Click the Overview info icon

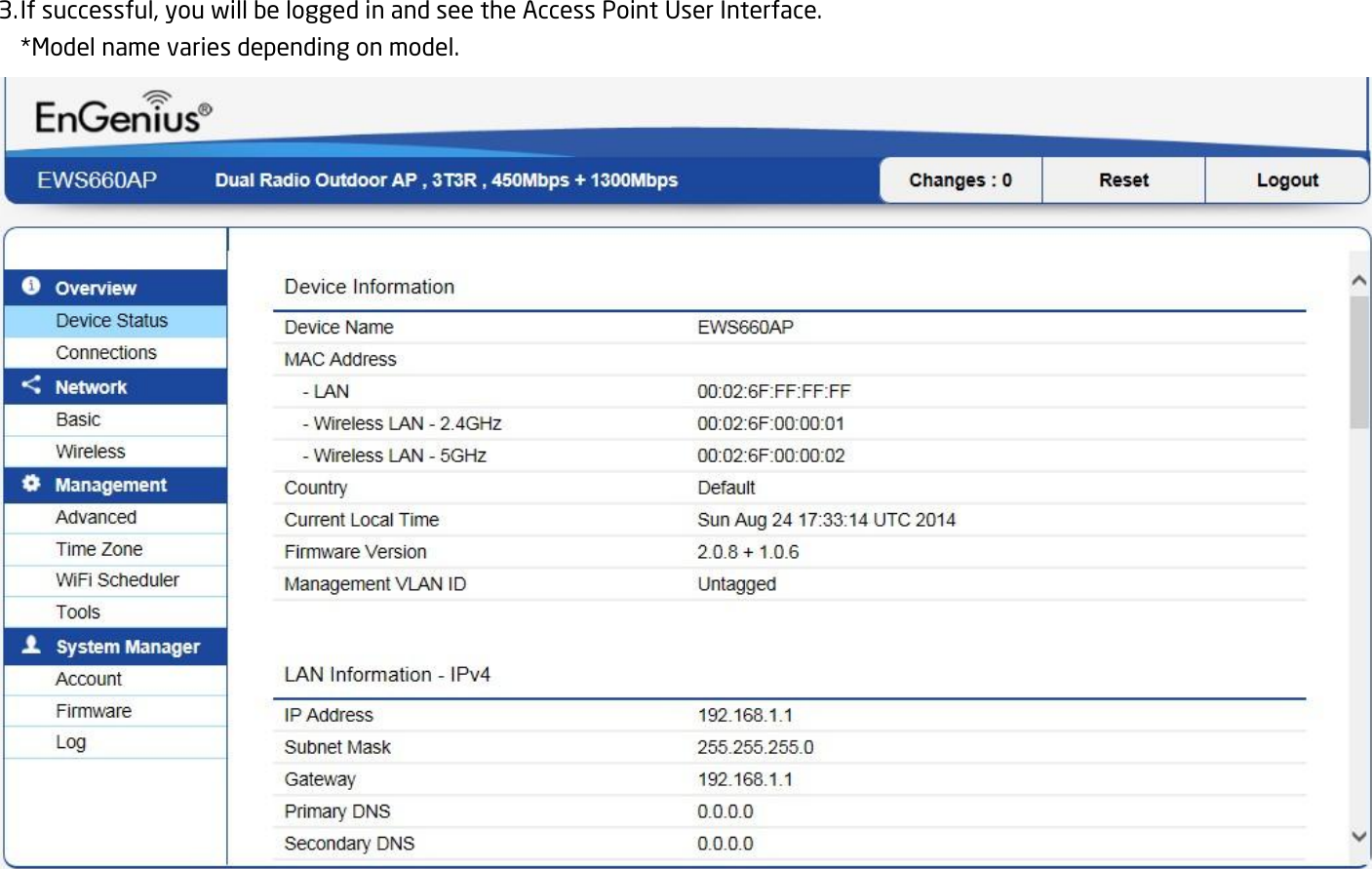[x=31, y=286]
